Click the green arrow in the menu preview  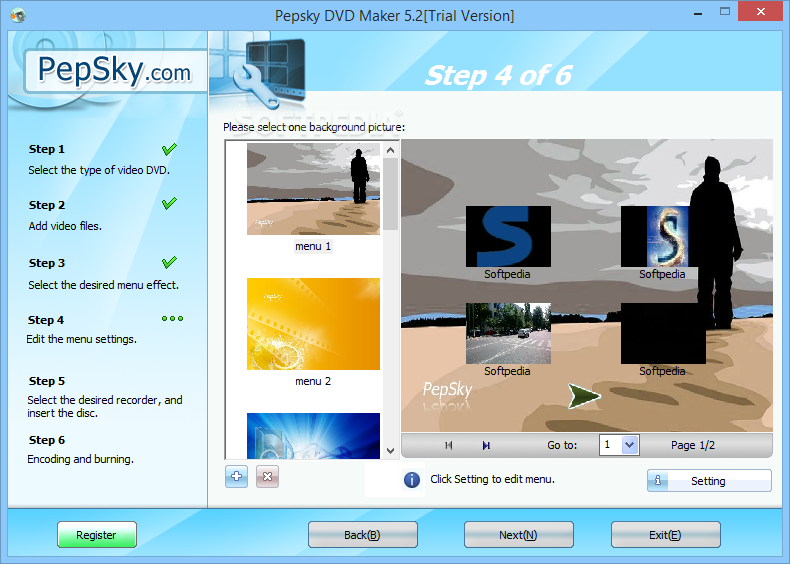coord(584,396)
